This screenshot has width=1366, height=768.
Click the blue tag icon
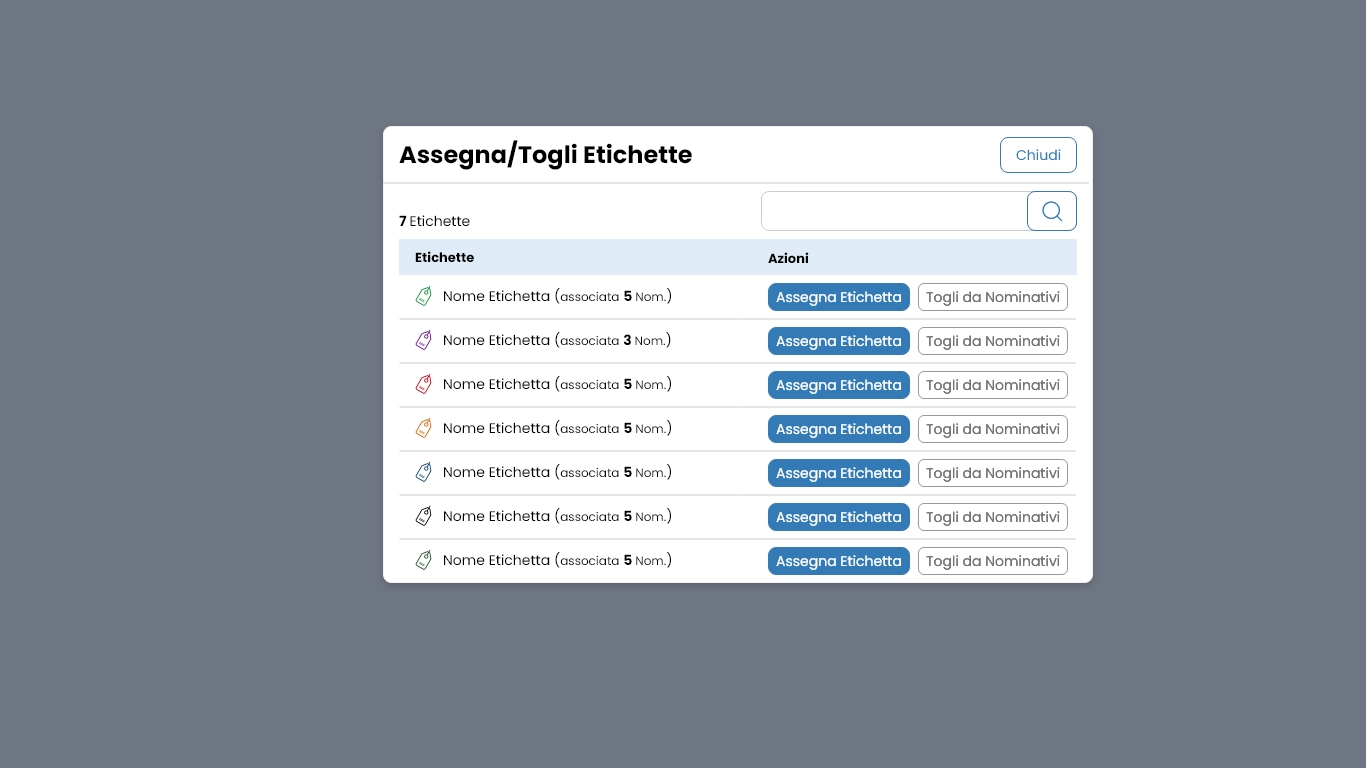pyautogui.click(x=423, y=472)
